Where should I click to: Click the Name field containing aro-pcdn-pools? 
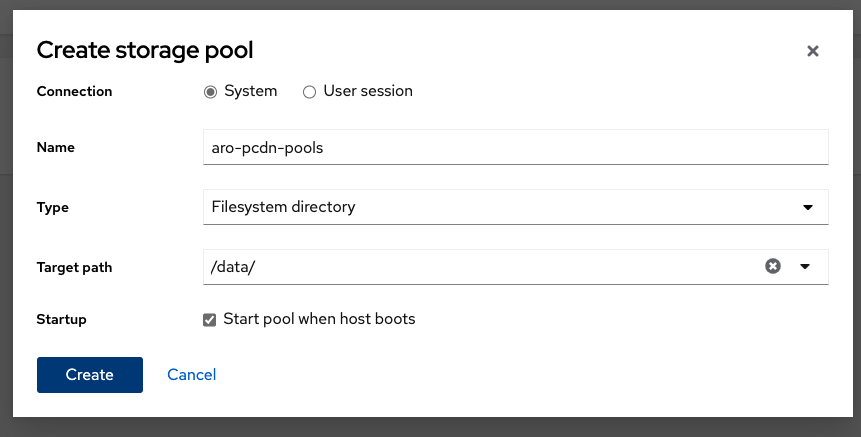pos(514,147)
